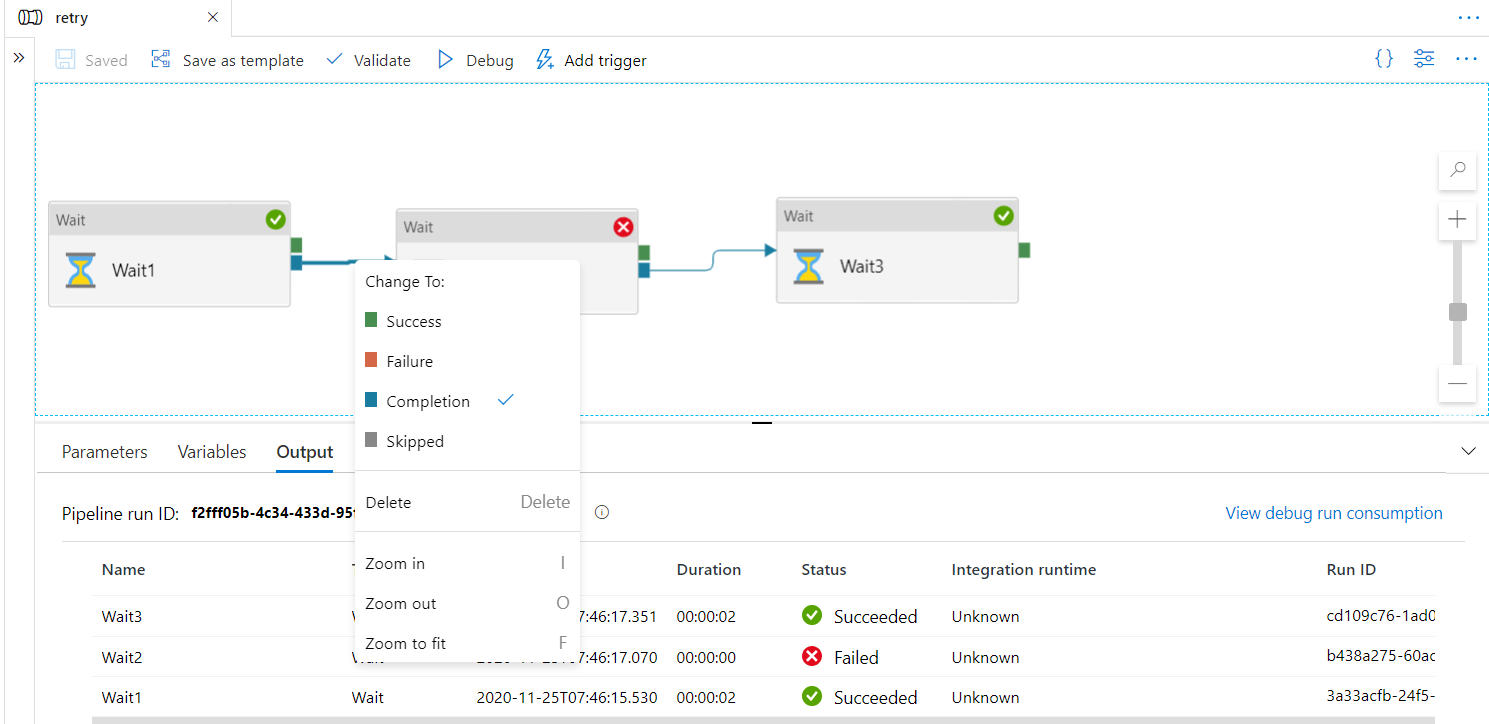Change dependency to Skipped
Image resolution: width=1489 pixels, height=724 pixels.
[467, 441]
